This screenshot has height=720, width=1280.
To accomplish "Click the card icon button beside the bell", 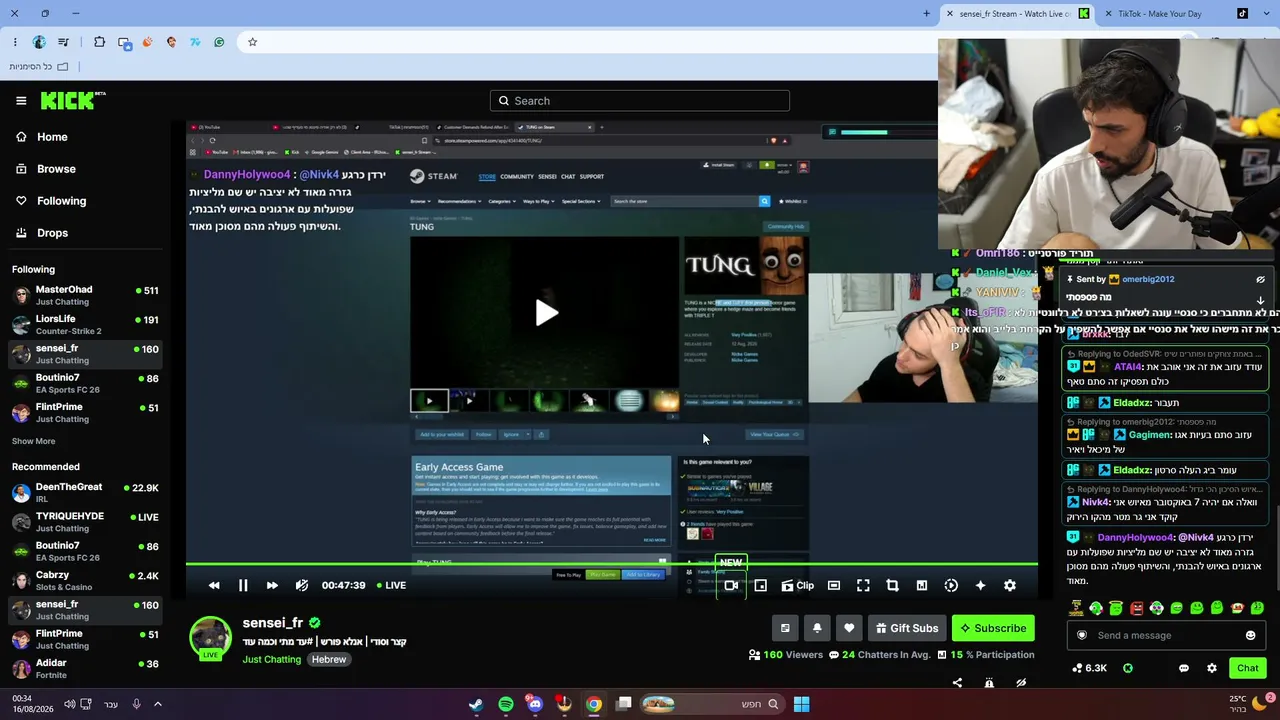I will (x=785, y=628).
